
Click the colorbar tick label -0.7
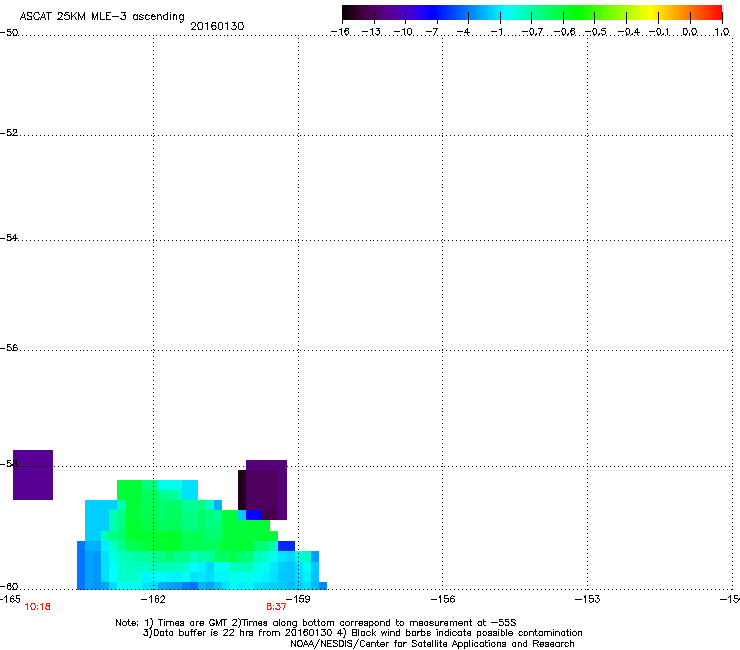click(532, 32)
